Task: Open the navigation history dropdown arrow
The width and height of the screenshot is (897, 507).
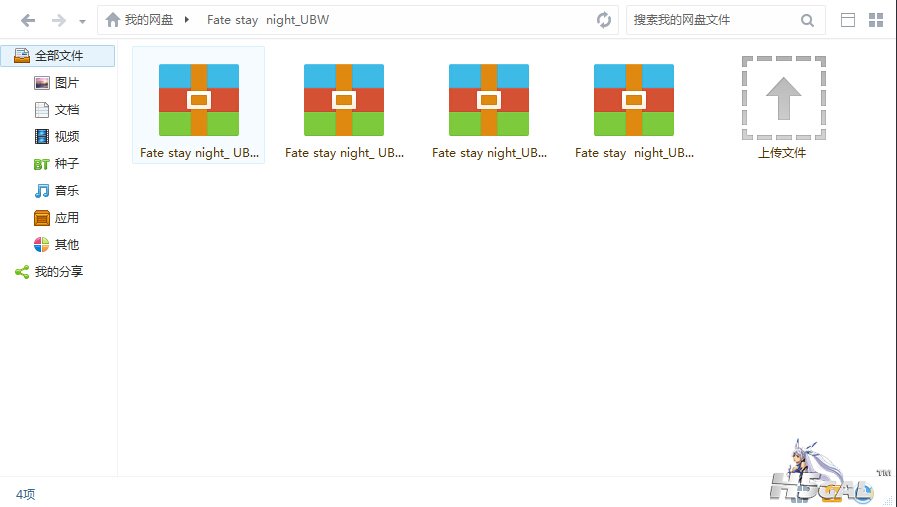Action: [82, 22]
